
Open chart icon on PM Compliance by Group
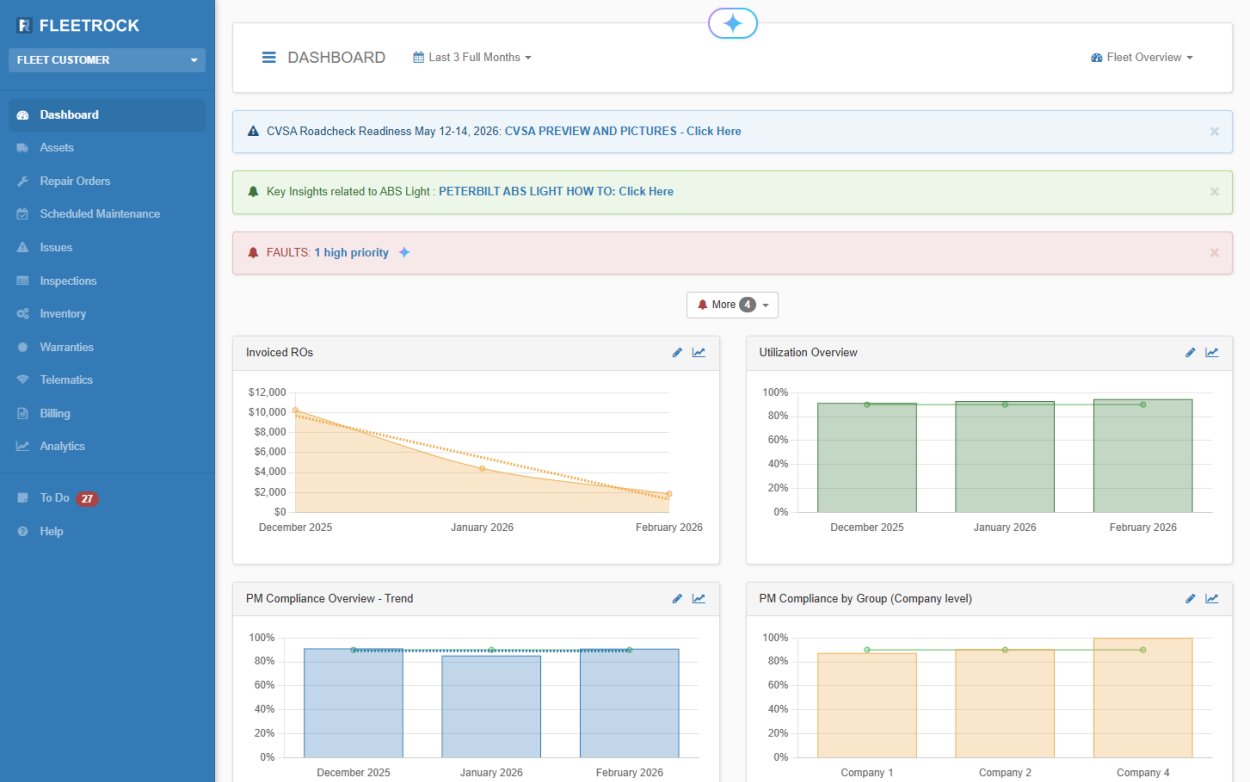(x=1211, y=598)
